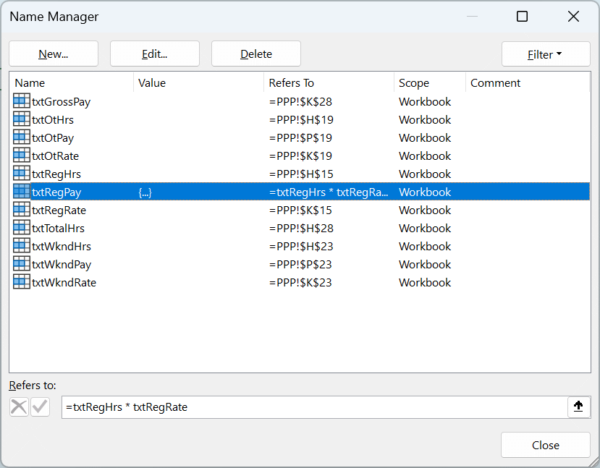Click the txtOtHrs row icon
The height and width of the screenshot is (468, 600).
(x=21, y=120)
